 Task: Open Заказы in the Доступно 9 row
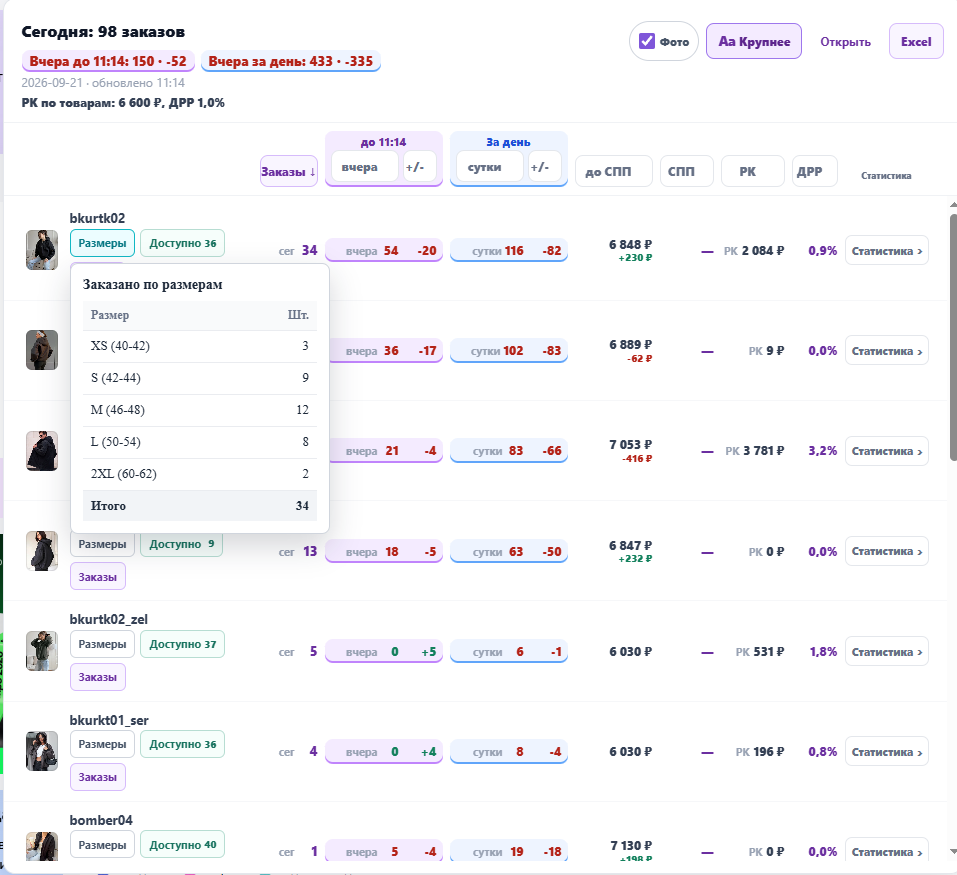tap(98, 577)
